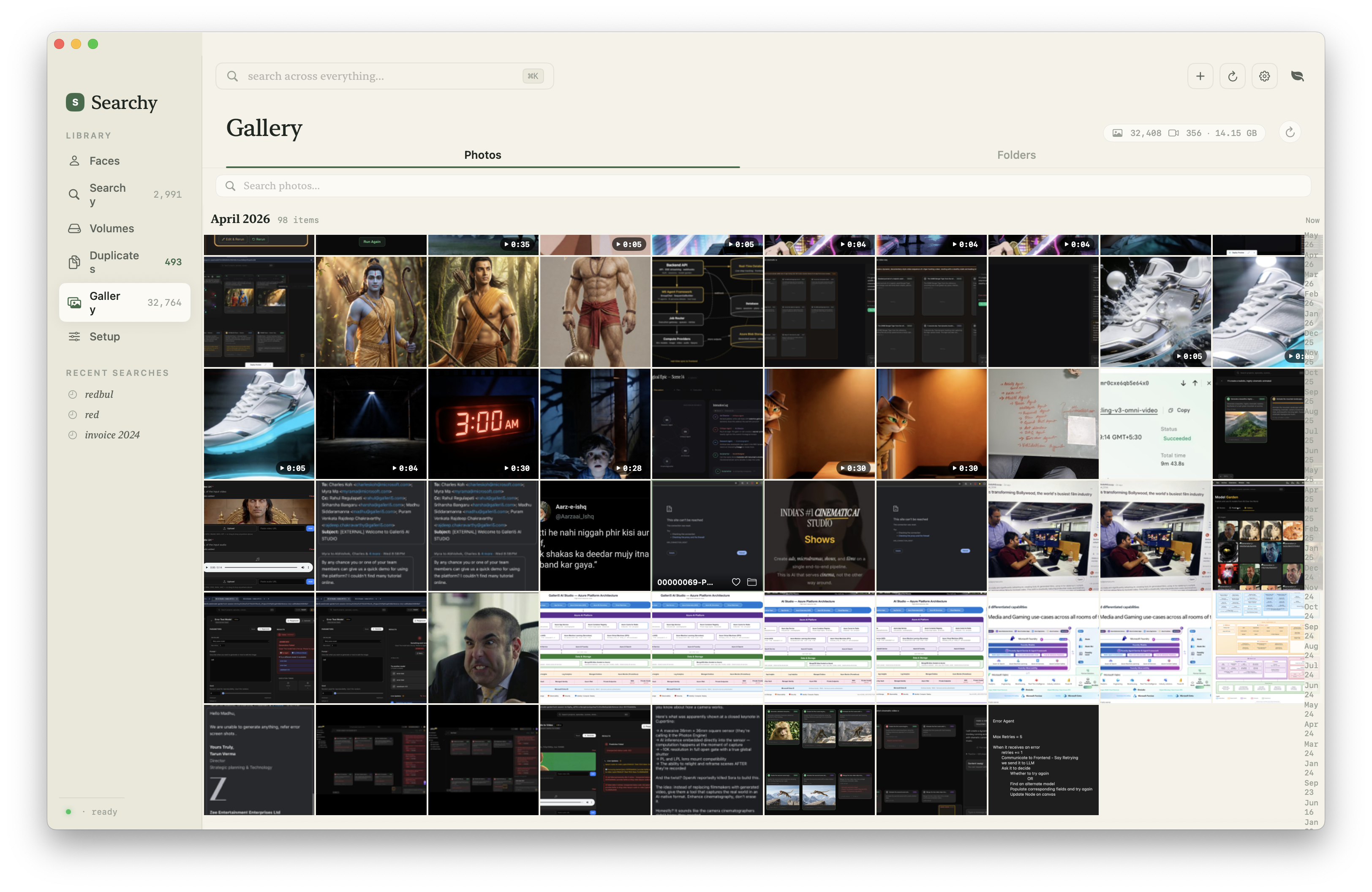The height and width of the screenshot is (892, 1372).
Task: Open the Setup sliders icon
Action: click(74, 337)
